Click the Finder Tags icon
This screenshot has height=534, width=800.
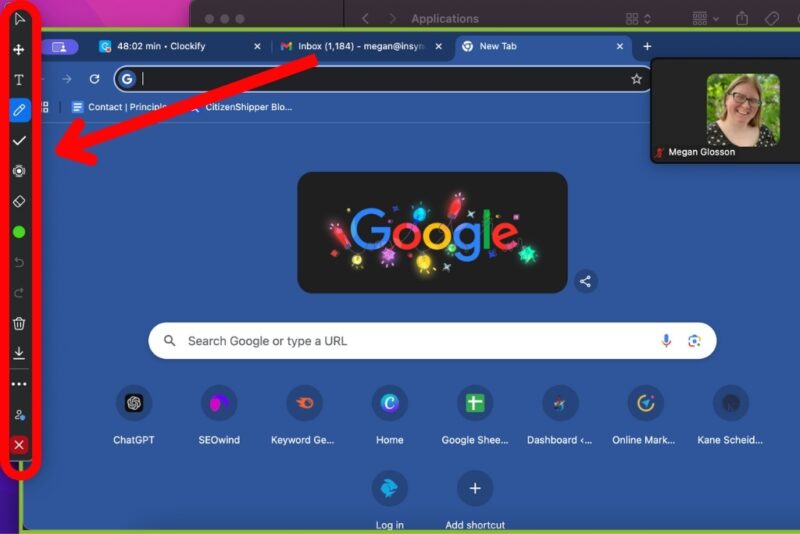click(x=772, y=19)
